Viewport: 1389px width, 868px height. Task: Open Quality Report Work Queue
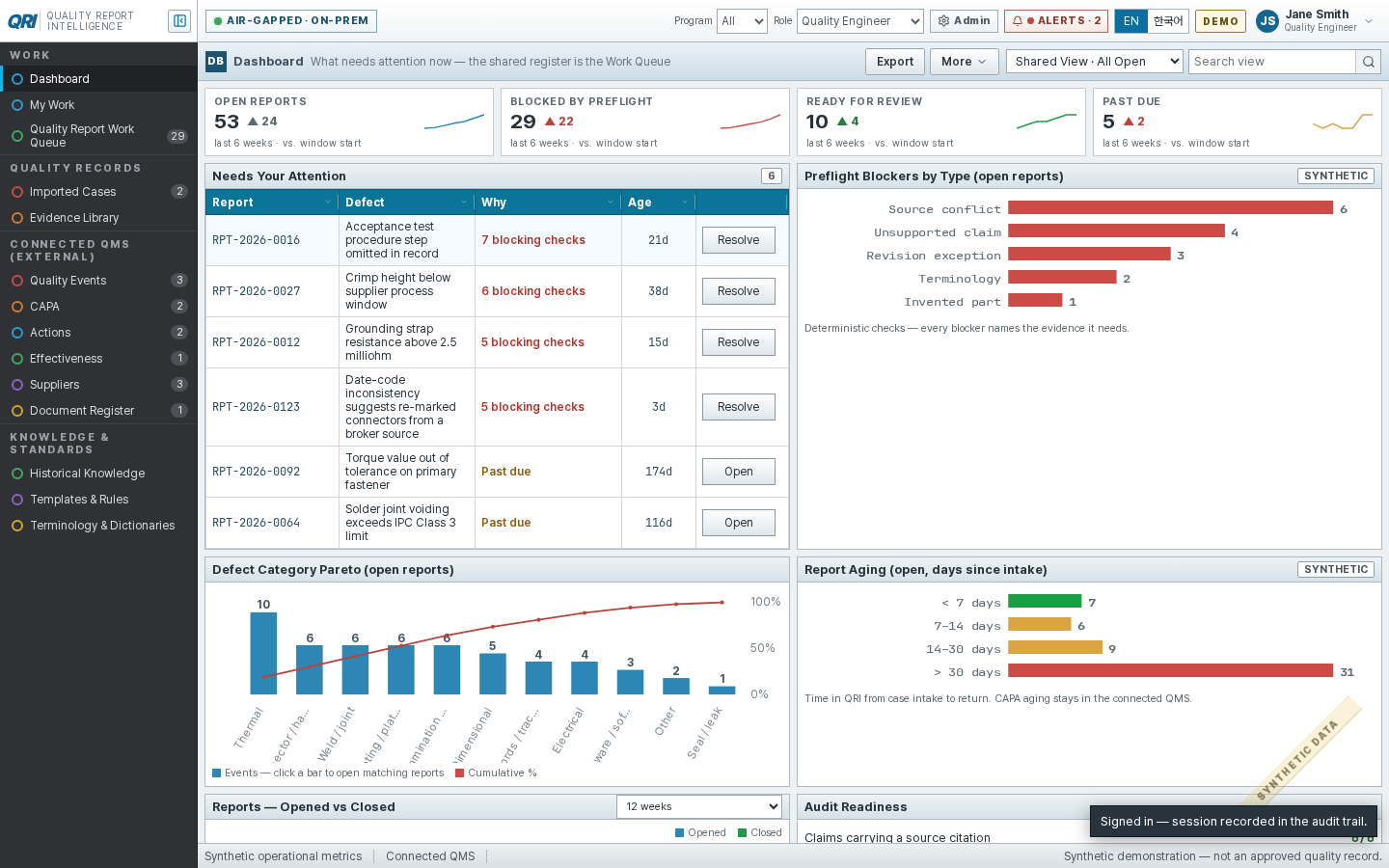[x=98, y=136]
